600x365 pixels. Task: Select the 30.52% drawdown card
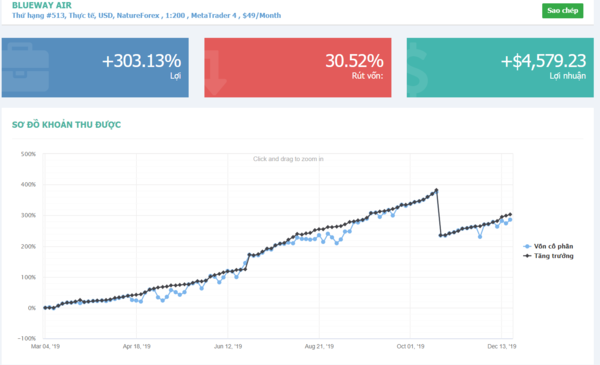[298, 67]
